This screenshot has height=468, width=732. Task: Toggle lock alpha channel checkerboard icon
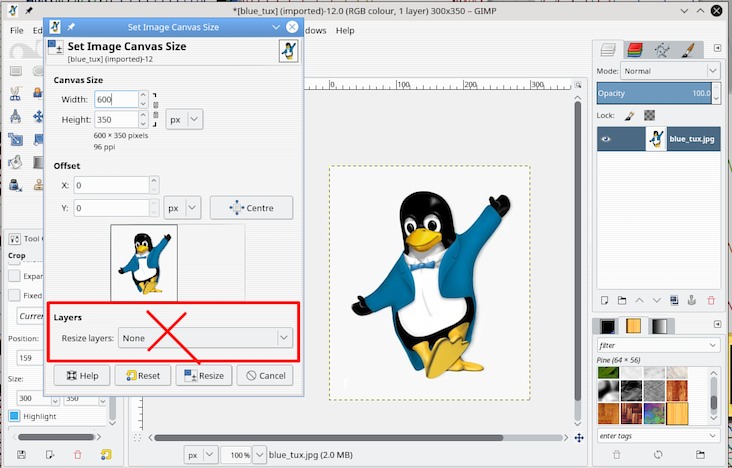point(649,115)
